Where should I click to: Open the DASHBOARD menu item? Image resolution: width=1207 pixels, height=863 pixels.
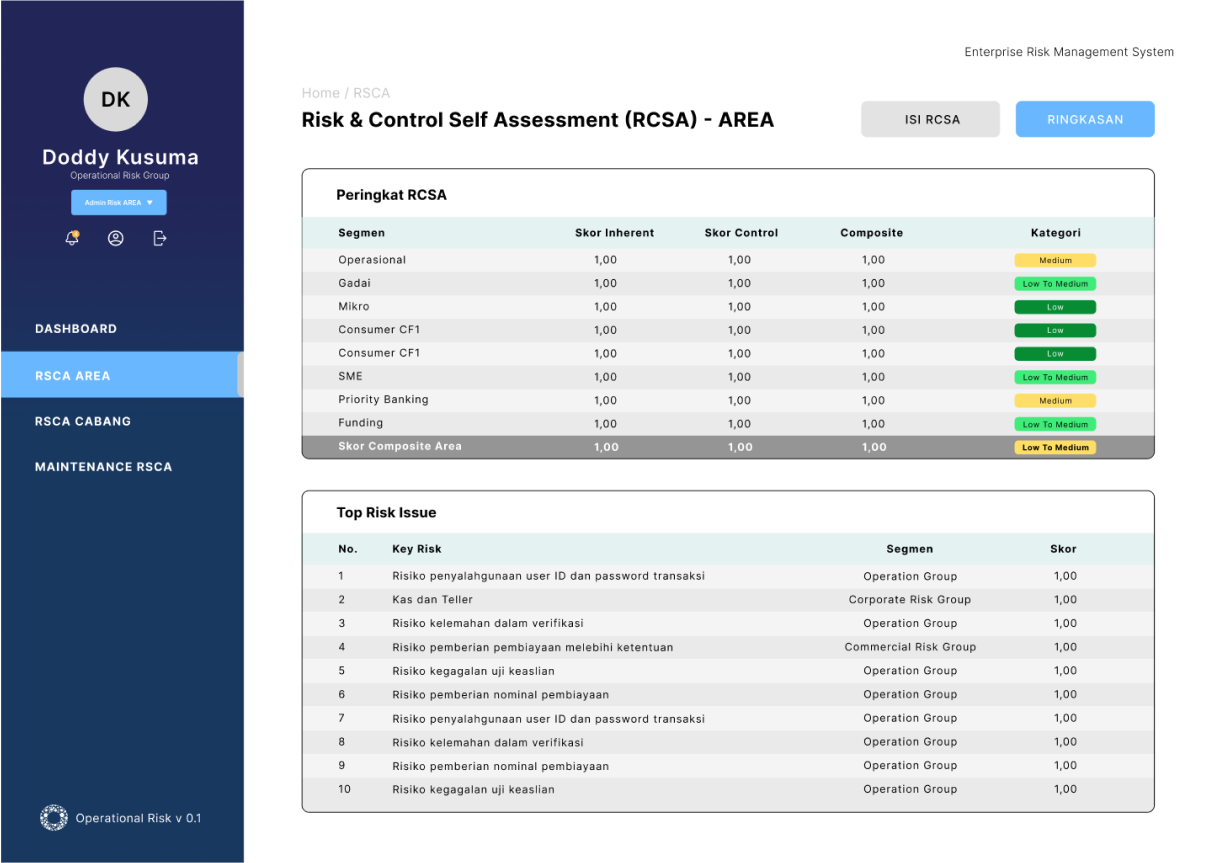pos(76,329)
